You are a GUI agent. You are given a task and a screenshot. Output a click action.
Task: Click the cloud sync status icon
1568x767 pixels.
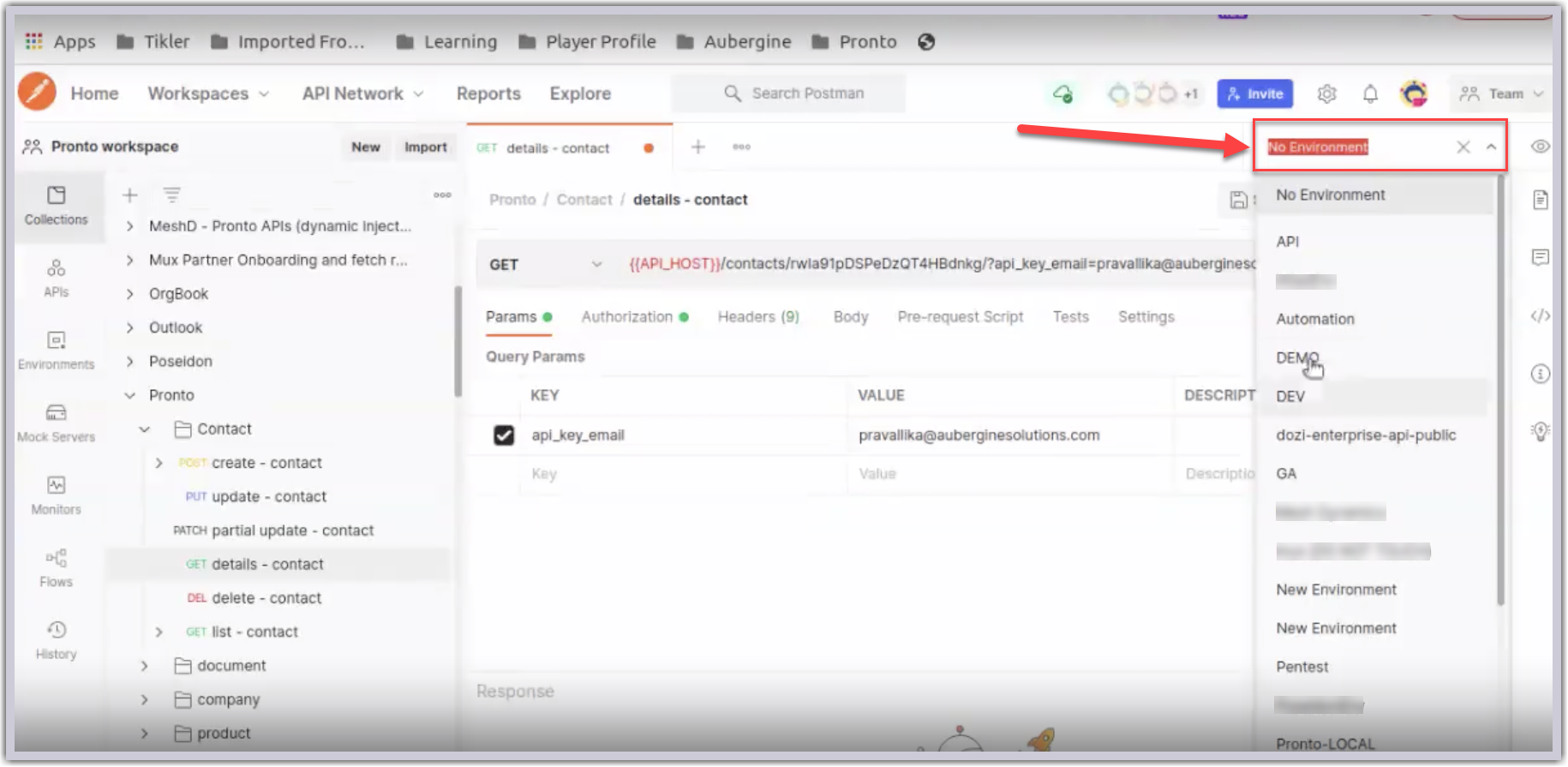tap(1063, 93)
